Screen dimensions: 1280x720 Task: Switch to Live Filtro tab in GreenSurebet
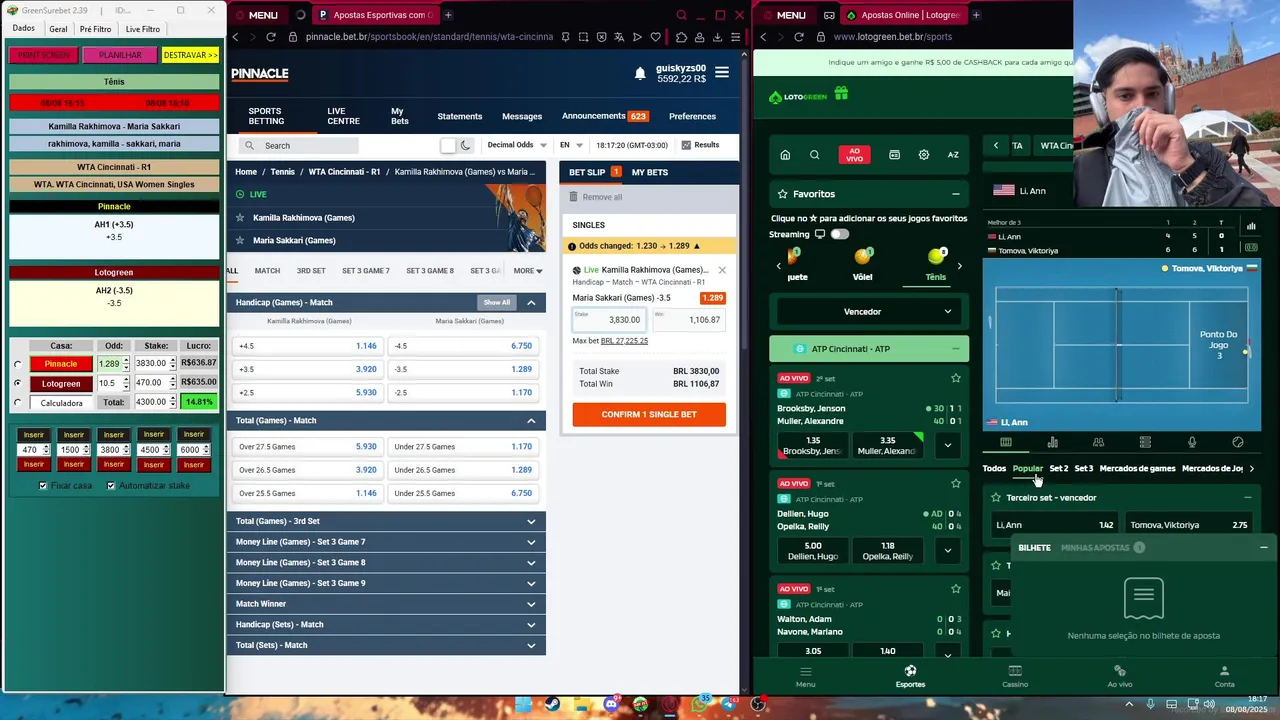tap(143, 29)
